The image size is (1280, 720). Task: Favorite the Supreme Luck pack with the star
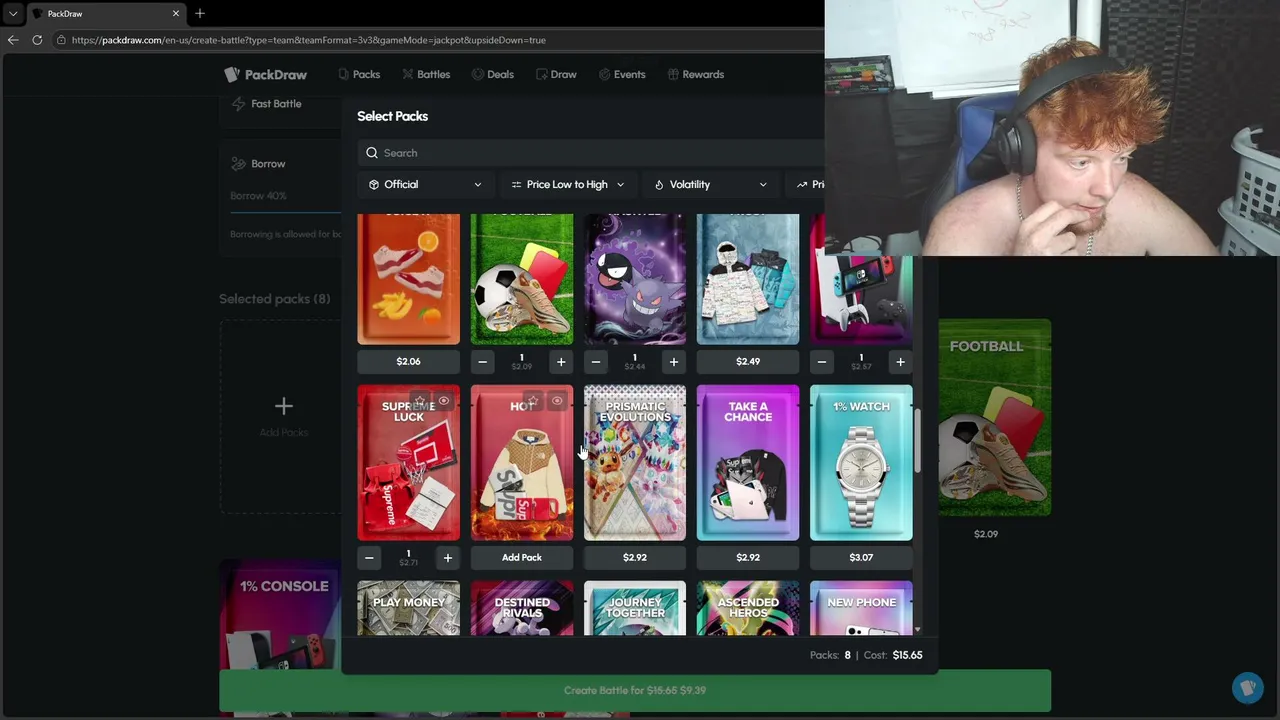(420, 401)
